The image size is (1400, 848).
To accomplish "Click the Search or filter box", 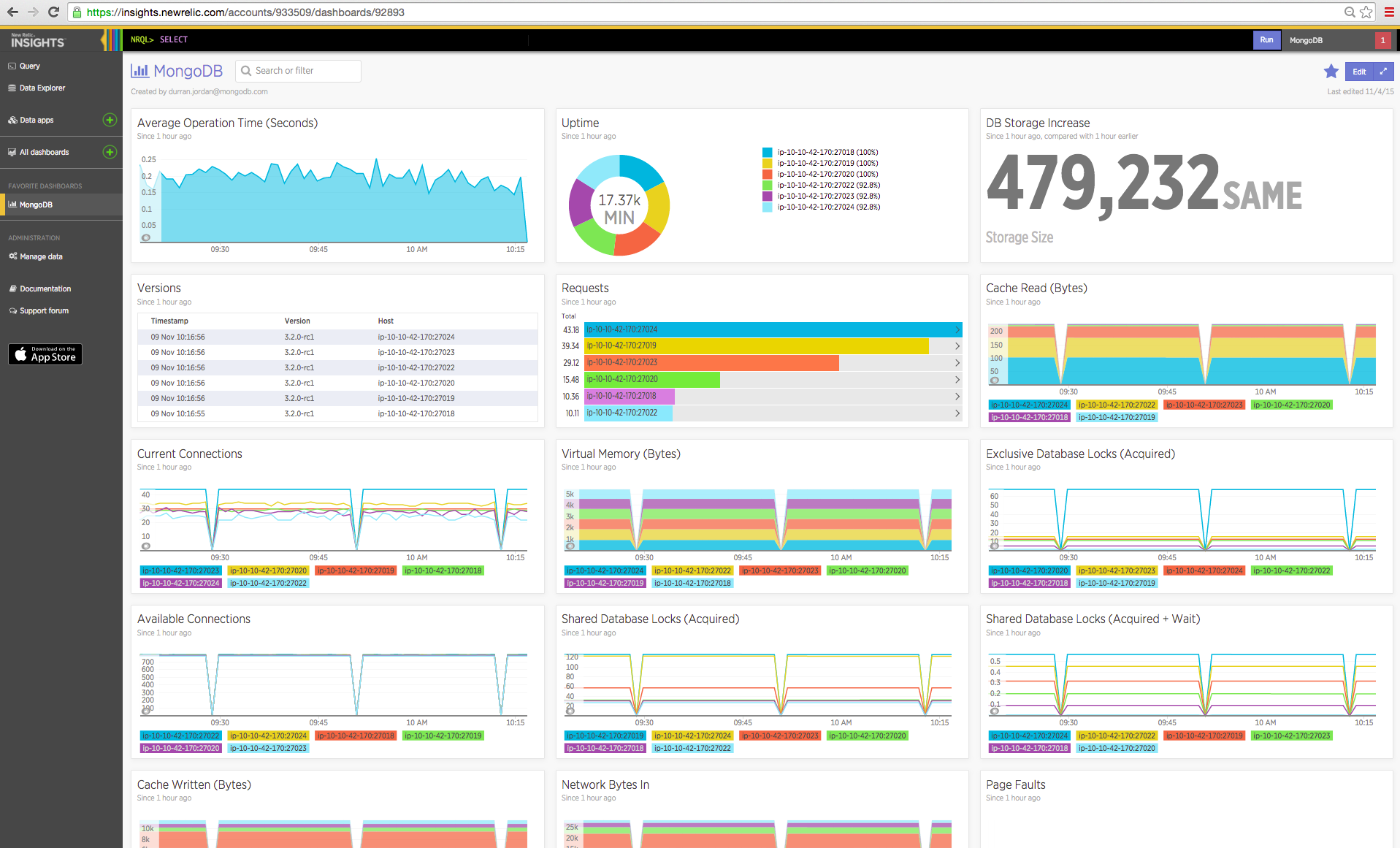I will [x=298, y=71].
